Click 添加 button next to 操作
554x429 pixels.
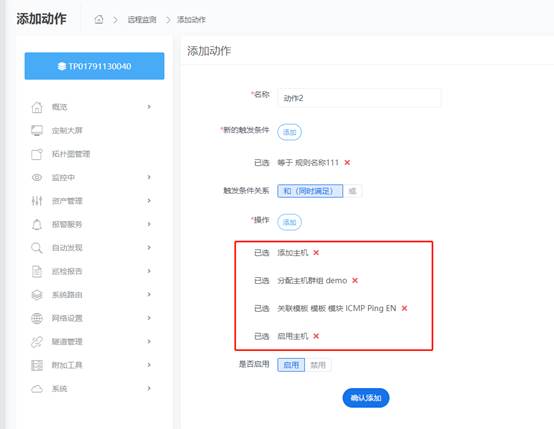click(x=289, y=222)
